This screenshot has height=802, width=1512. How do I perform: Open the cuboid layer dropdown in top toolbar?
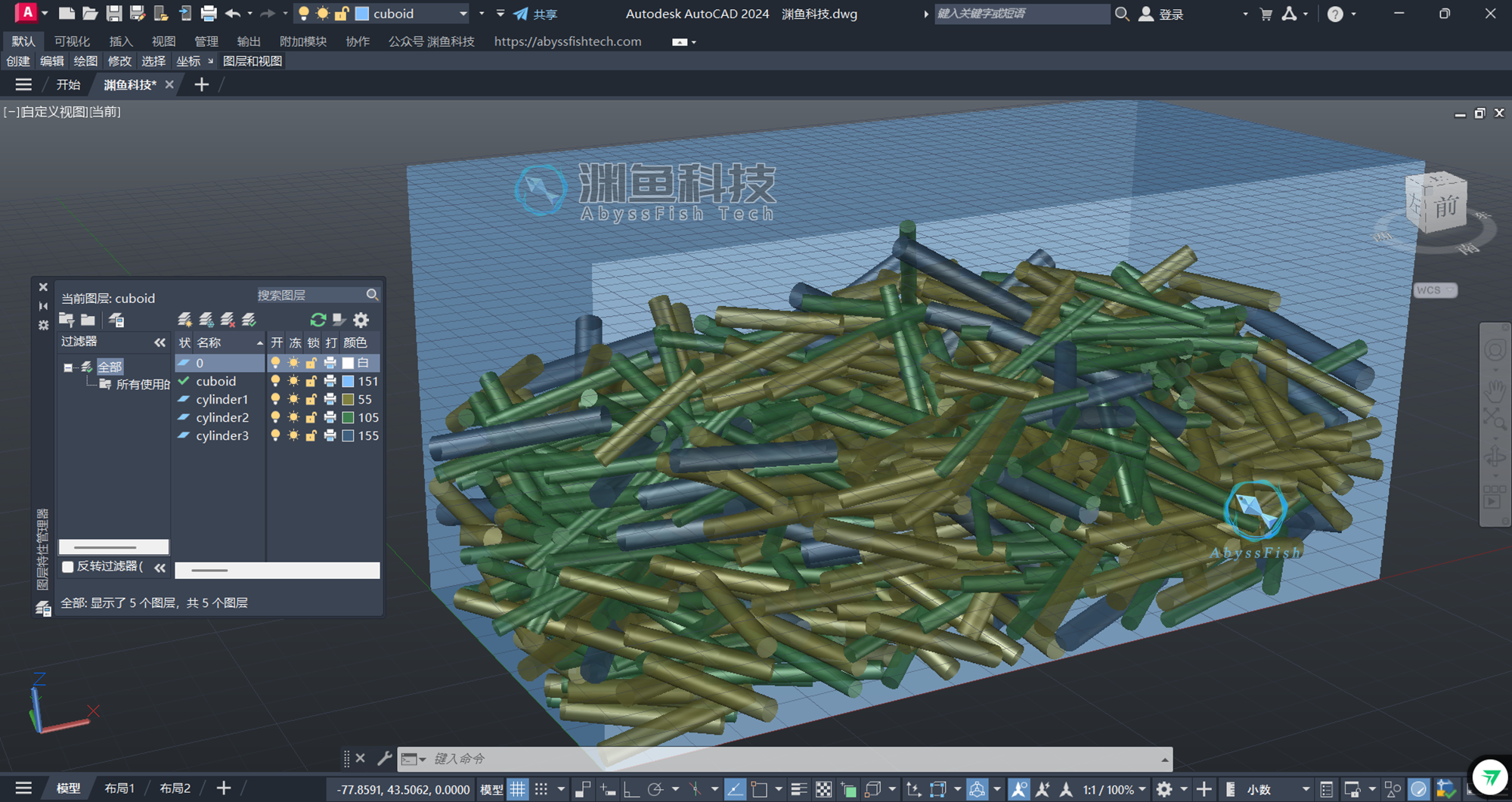pyautogui.click(x=463, y=14)
